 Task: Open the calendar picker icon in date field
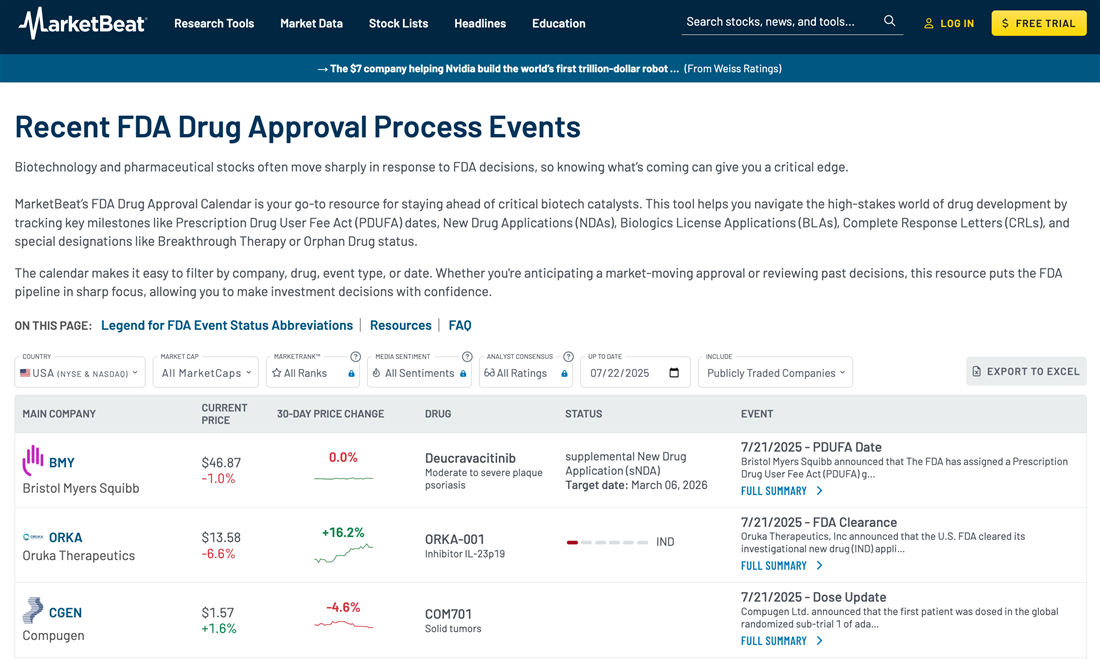[x=674, y=373]
